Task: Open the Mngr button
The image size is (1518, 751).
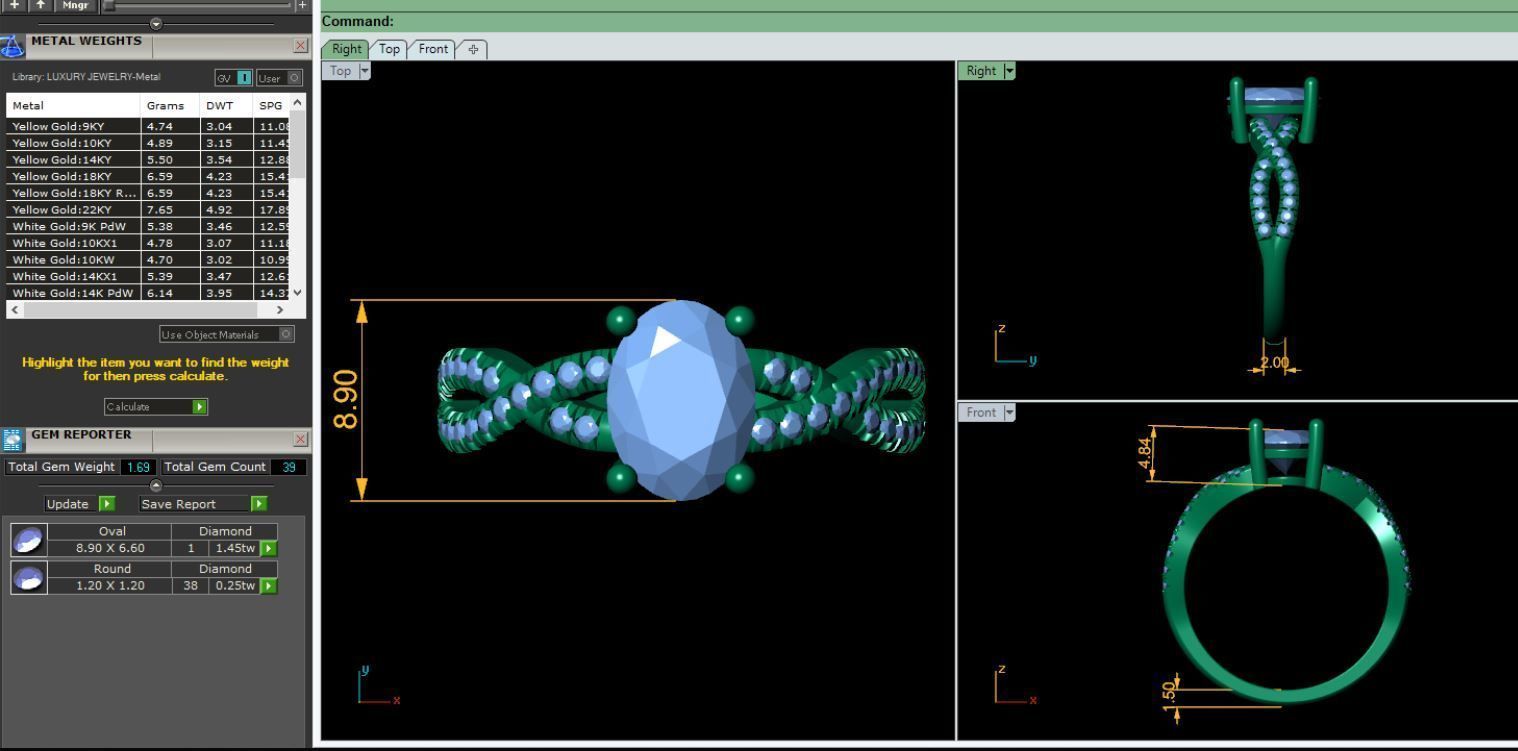Action: (x=74, y=5)
